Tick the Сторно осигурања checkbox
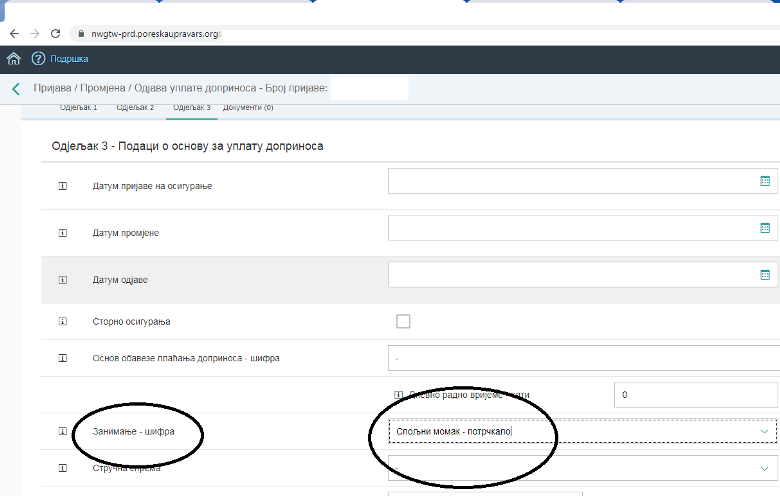The width and height of the screenshot is (780, 496). tap(403, 321)
